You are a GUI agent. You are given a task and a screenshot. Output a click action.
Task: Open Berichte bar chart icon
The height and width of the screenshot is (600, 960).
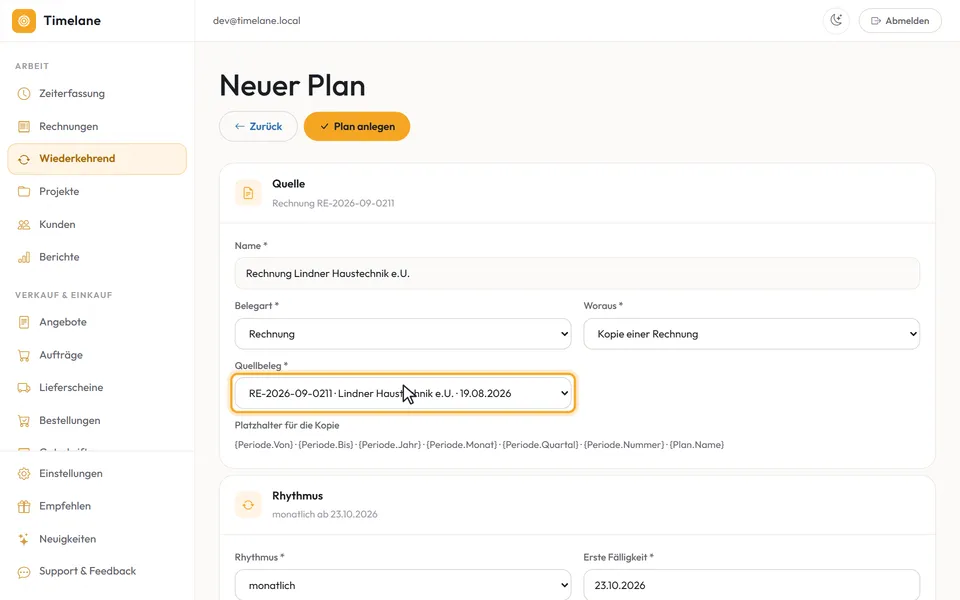[x=24, y=257]
